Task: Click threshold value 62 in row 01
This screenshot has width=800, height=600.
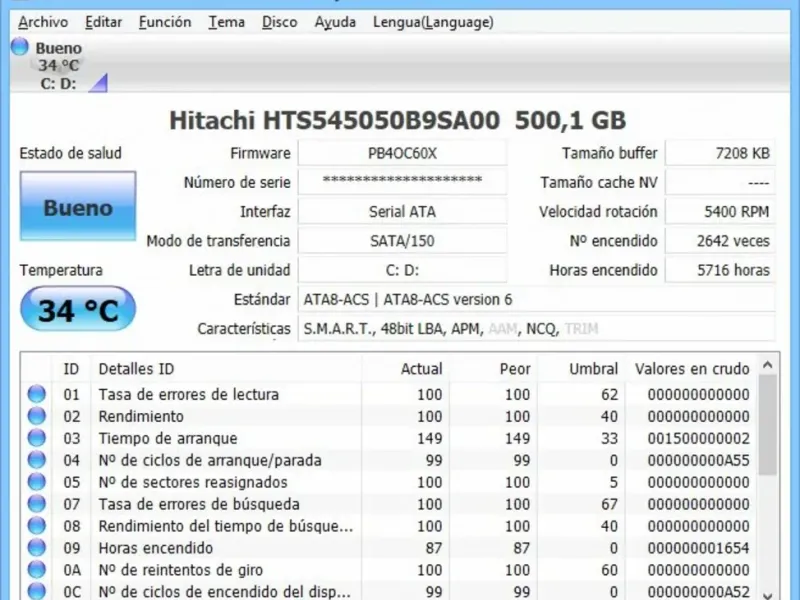Action: pyautogui.click(x=609, y=394)
